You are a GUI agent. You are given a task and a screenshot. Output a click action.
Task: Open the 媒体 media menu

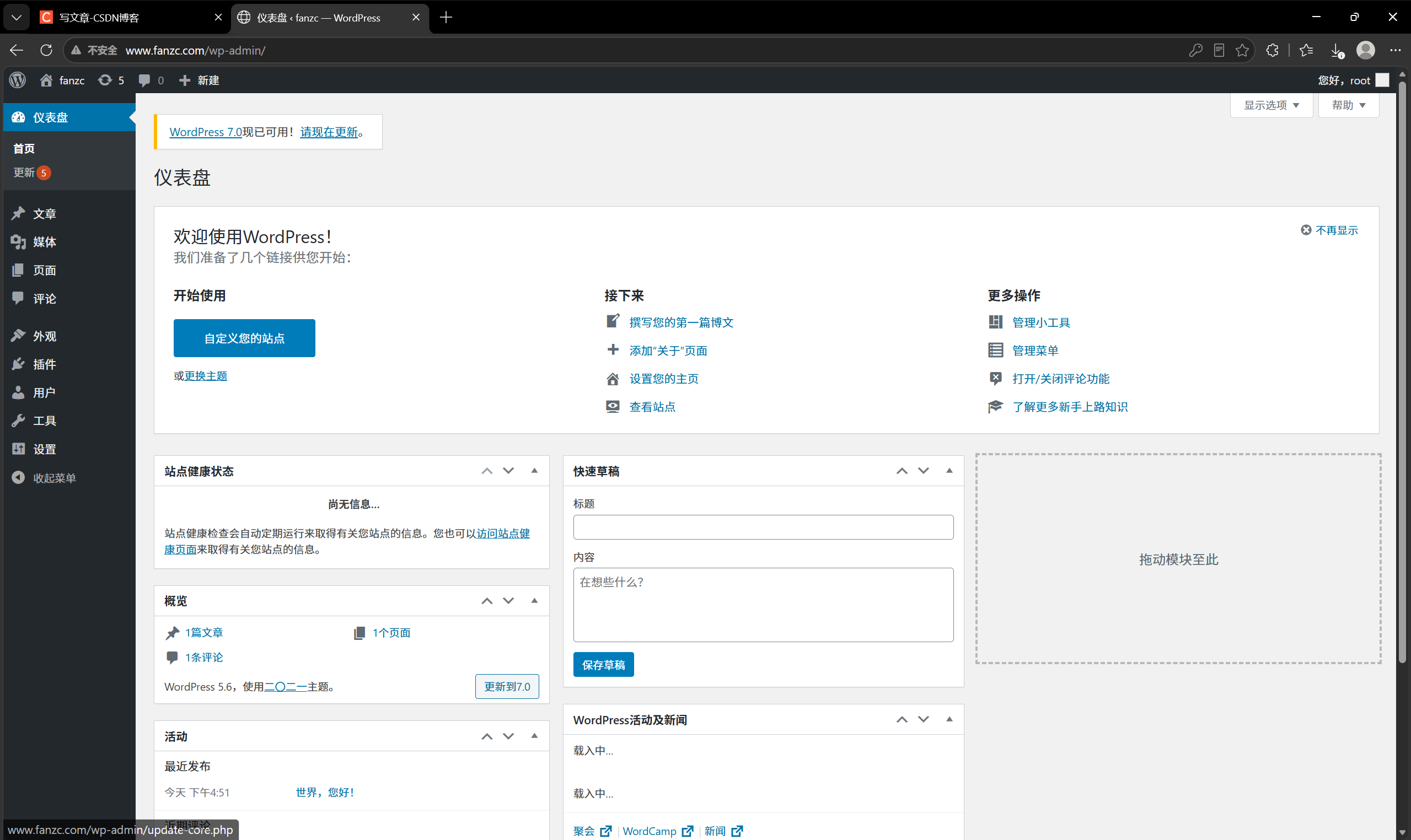69,242
